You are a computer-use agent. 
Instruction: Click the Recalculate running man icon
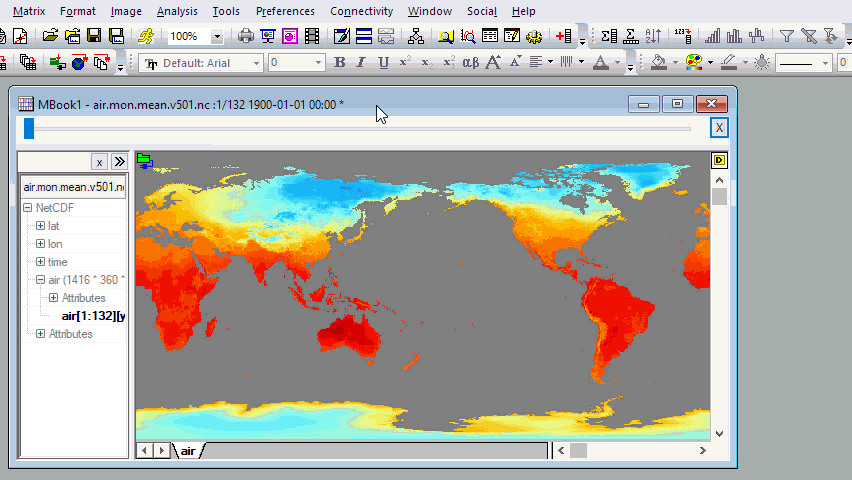(147, 37)
